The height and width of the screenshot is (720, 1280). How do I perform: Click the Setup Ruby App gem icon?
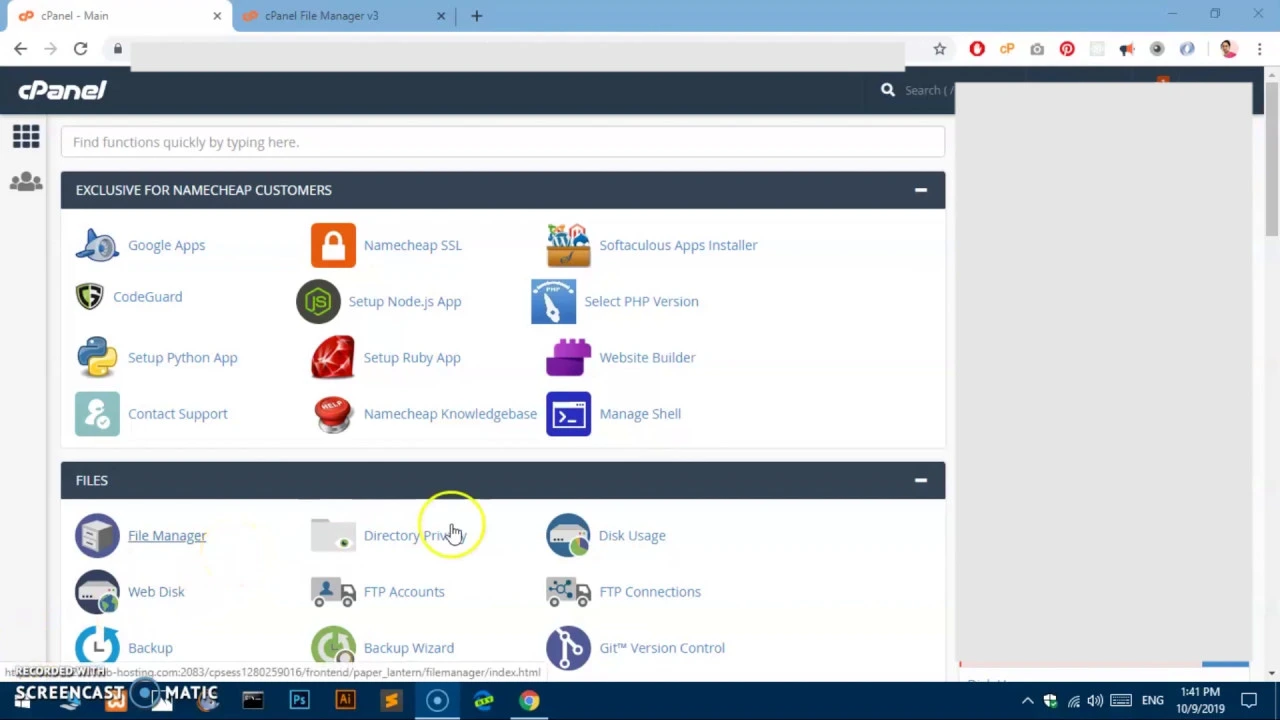333,357
